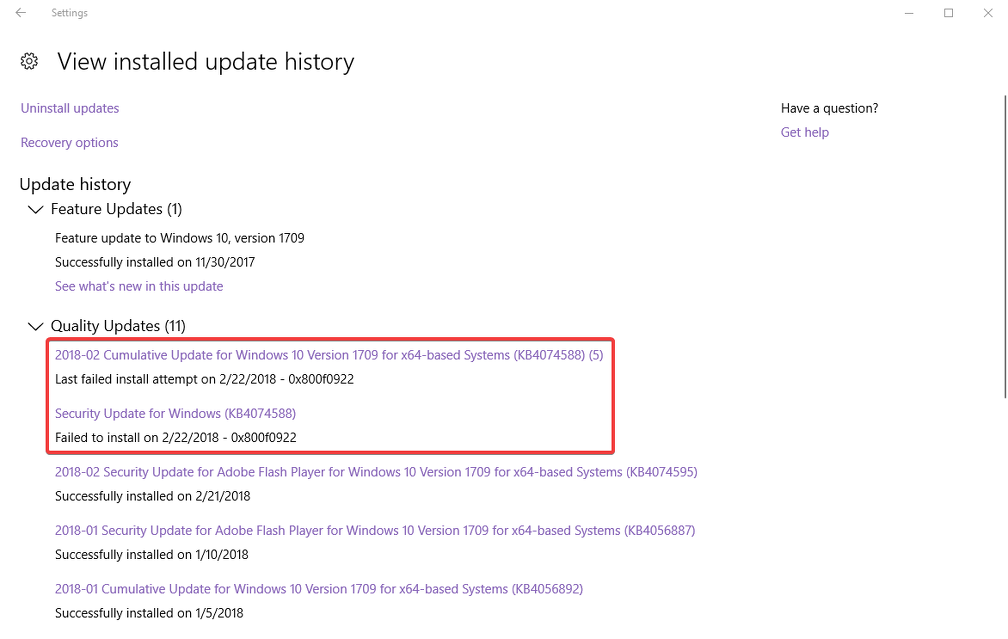Open Adobe Flash Player update KB4074595 link

pyautogui.click(x=376, y=472)
